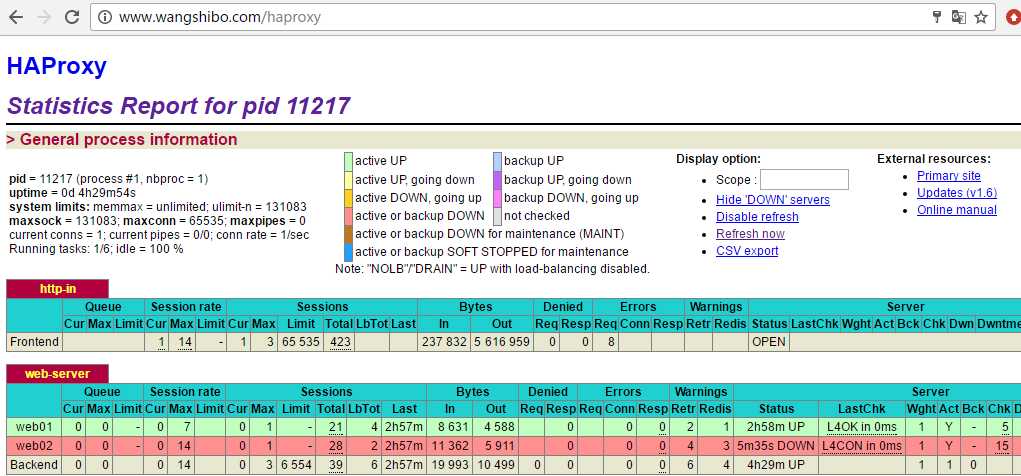Click the Scope input field
The width and height of the screenshot is (1021, 476).
pos(804,180)
